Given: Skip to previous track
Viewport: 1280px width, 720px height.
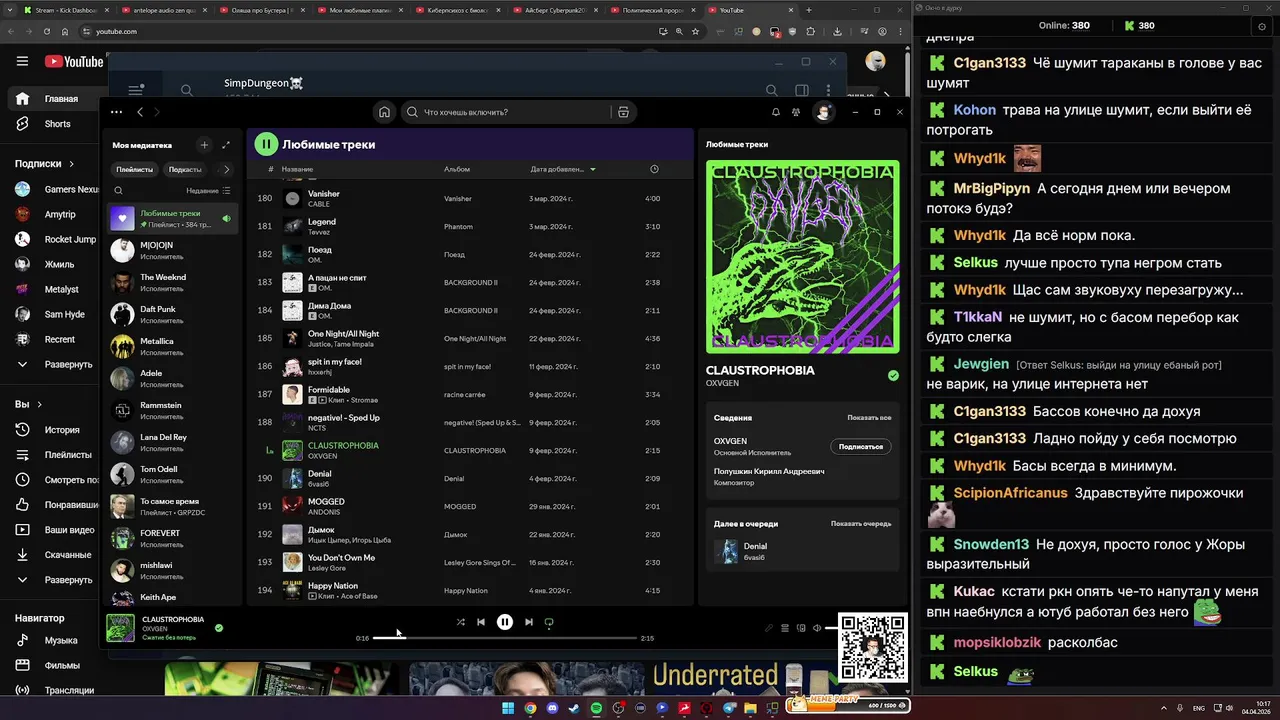Looking at the screenshot, I should [x=481, y=622].
